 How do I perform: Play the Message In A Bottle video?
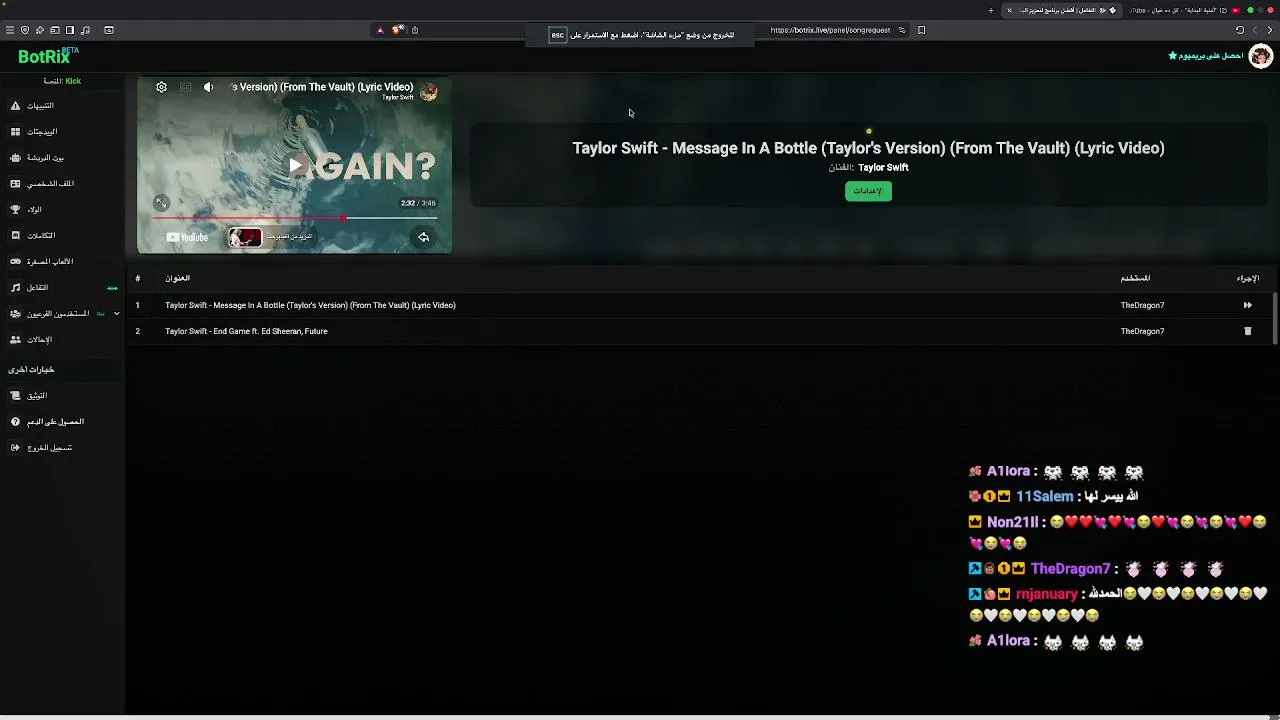coord(295,165)
